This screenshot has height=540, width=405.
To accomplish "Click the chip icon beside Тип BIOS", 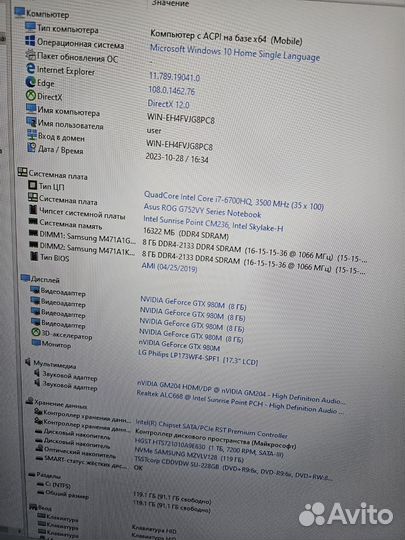I will (34, 256).
